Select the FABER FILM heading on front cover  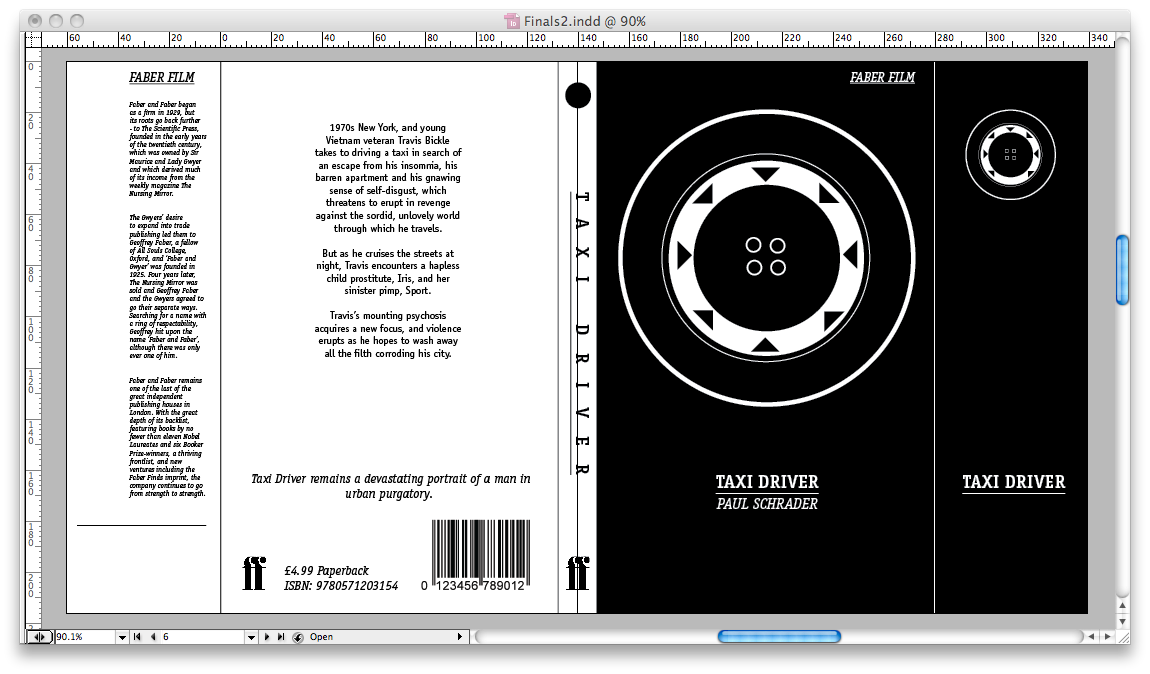point(882,78)
